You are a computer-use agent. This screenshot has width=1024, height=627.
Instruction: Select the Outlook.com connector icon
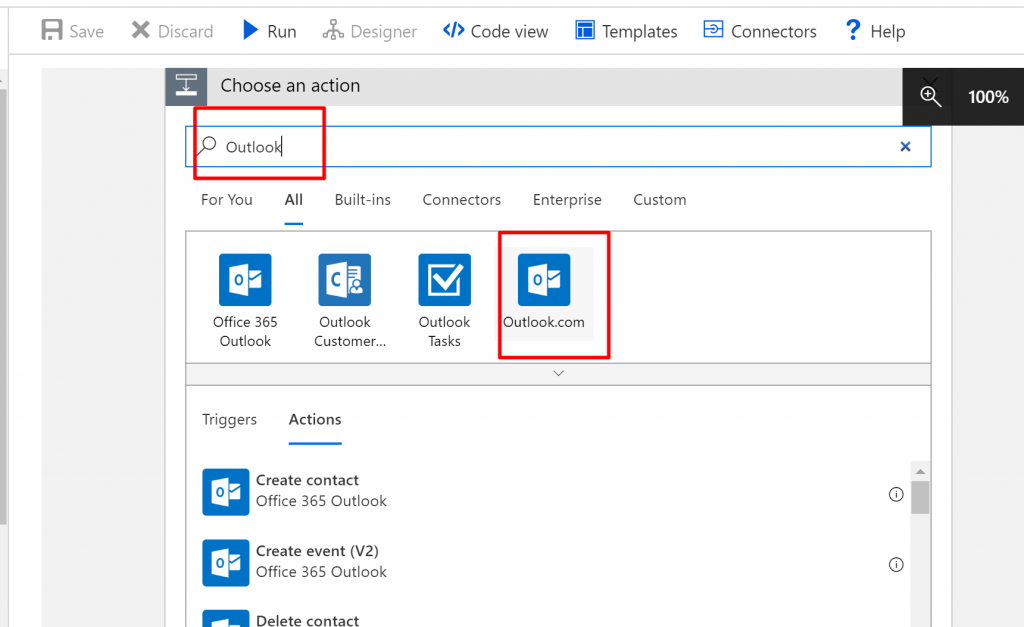pos(544,280)
